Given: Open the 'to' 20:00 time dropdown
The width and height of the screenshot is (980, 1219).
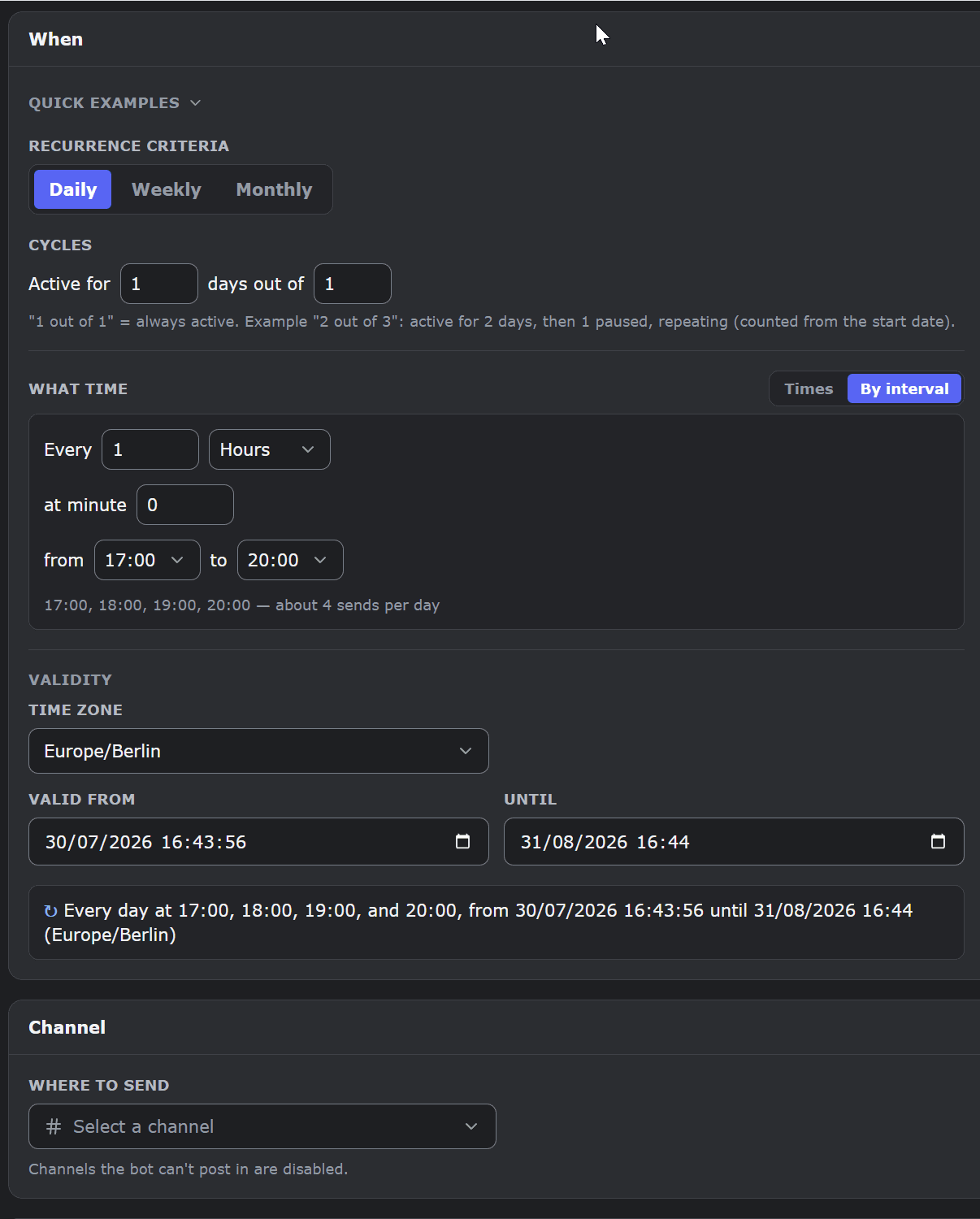Looking at the screenshot, I should (290, 560).
